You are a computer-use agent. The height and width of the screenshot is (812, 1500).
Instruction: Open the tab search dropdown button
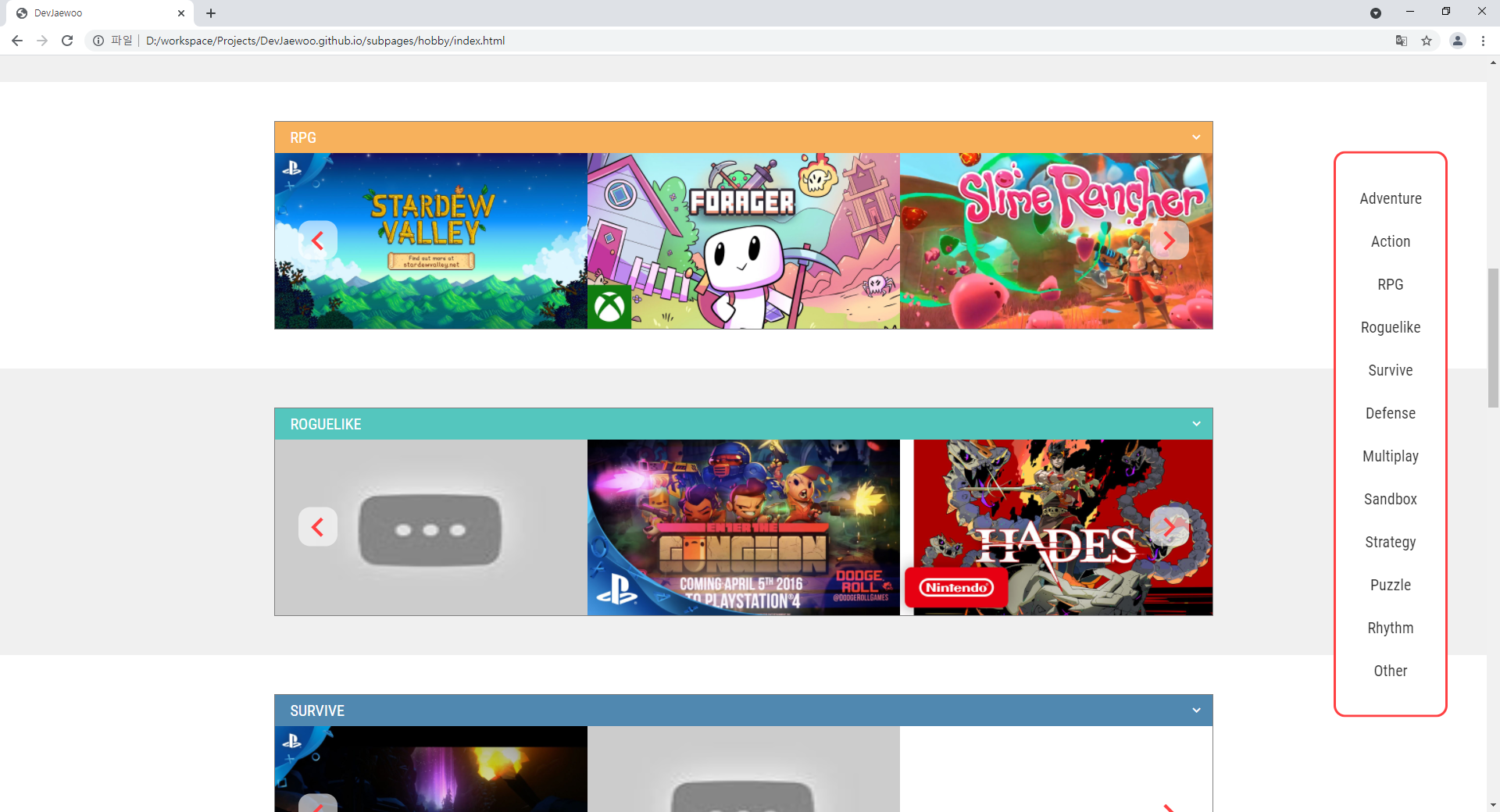click(1376, 13)
